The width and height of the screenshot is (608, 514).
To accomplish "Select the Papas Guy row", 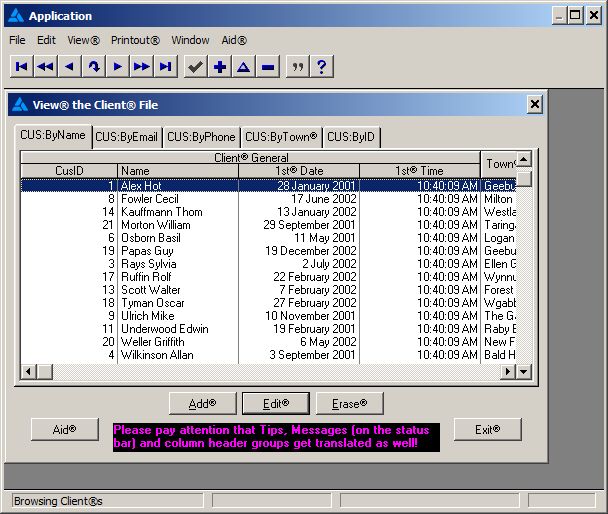I will [268, 251].
